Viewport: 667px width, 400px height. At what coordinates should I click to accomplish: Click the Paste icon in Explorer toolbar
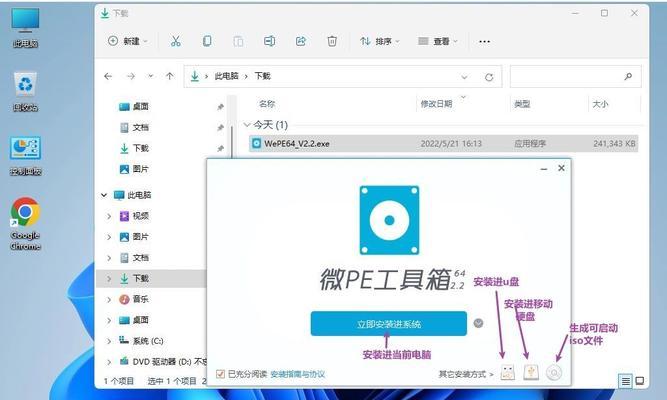click(x=238, y=41)
